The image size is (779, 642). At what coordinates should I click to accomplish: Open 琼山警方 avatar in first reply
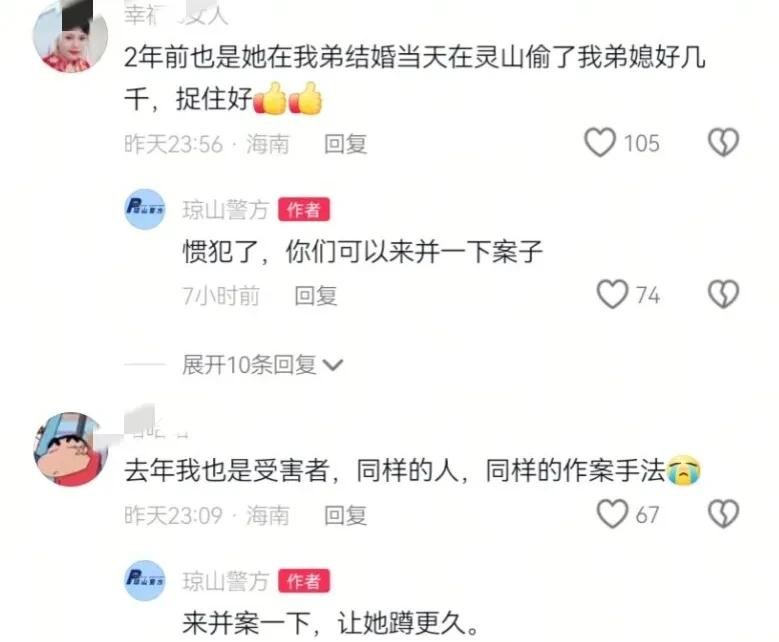145,209
